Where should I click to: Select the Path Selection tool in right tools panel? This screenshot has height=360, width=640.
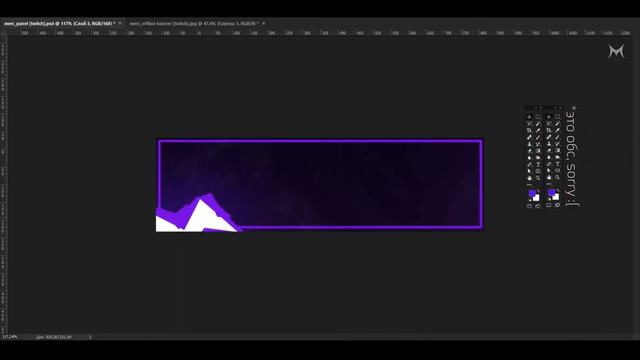[549, 171]
